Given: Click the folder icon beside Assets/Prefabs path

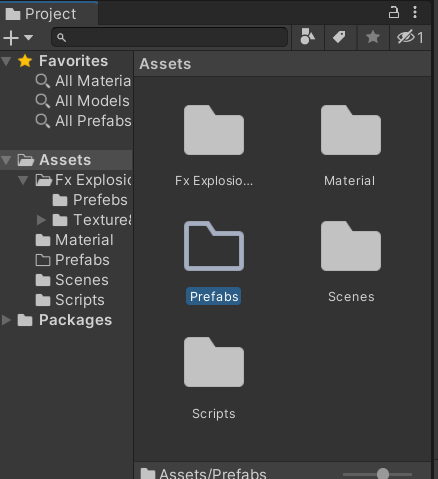Looking at the screenshot, I should tap(148, 474).
